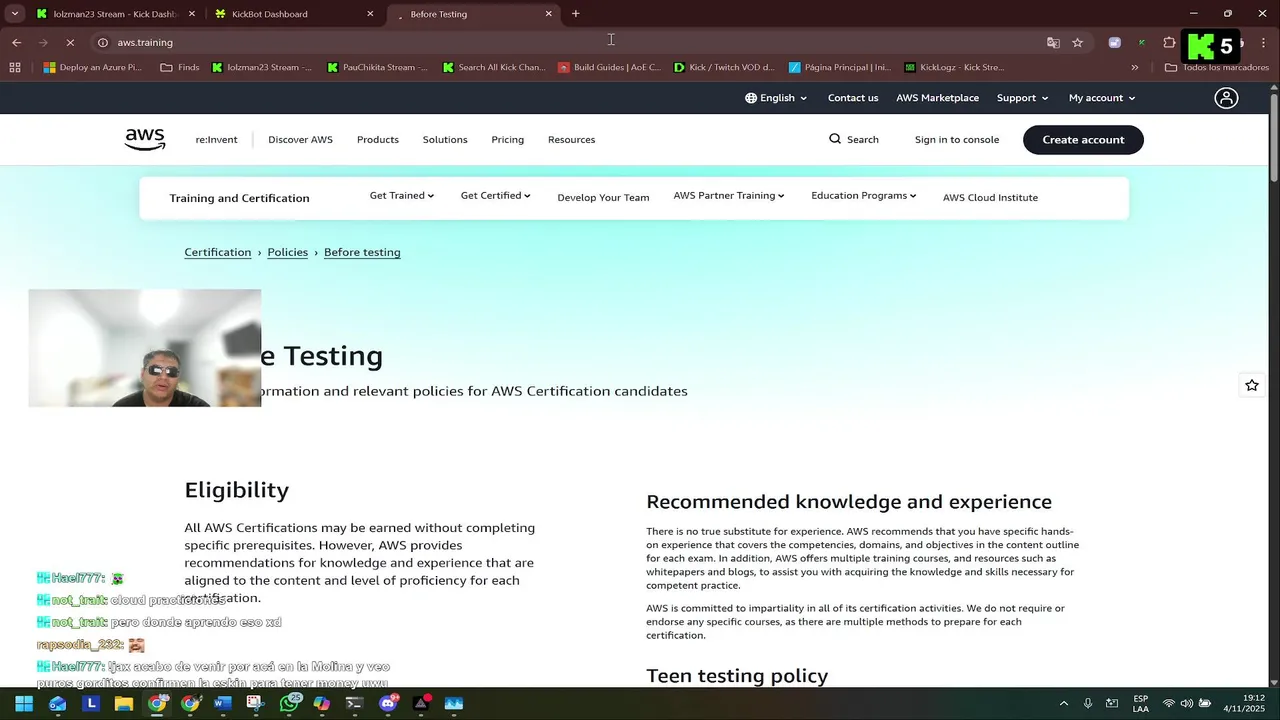This screenshot has width=1280, height=720.
Task: Open File Explorer from taskbar
Action: click(124, 704)
